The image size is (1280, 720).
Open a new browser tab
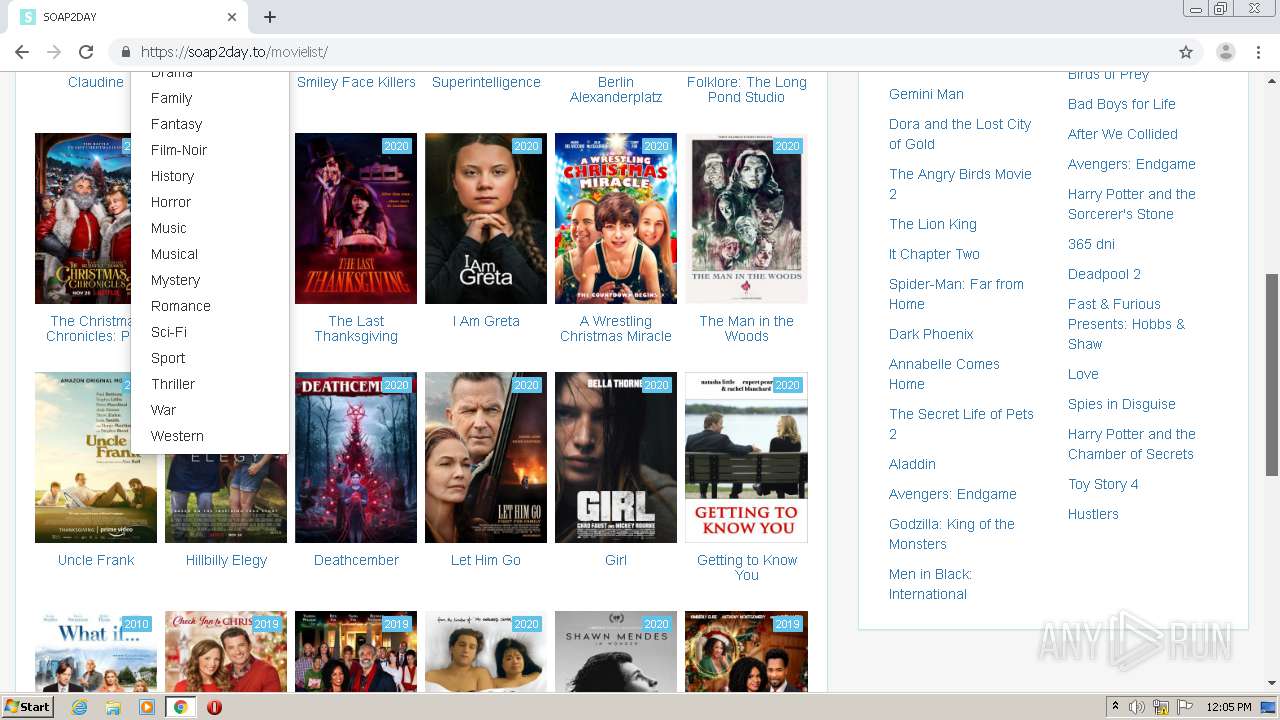coord(270,17)
